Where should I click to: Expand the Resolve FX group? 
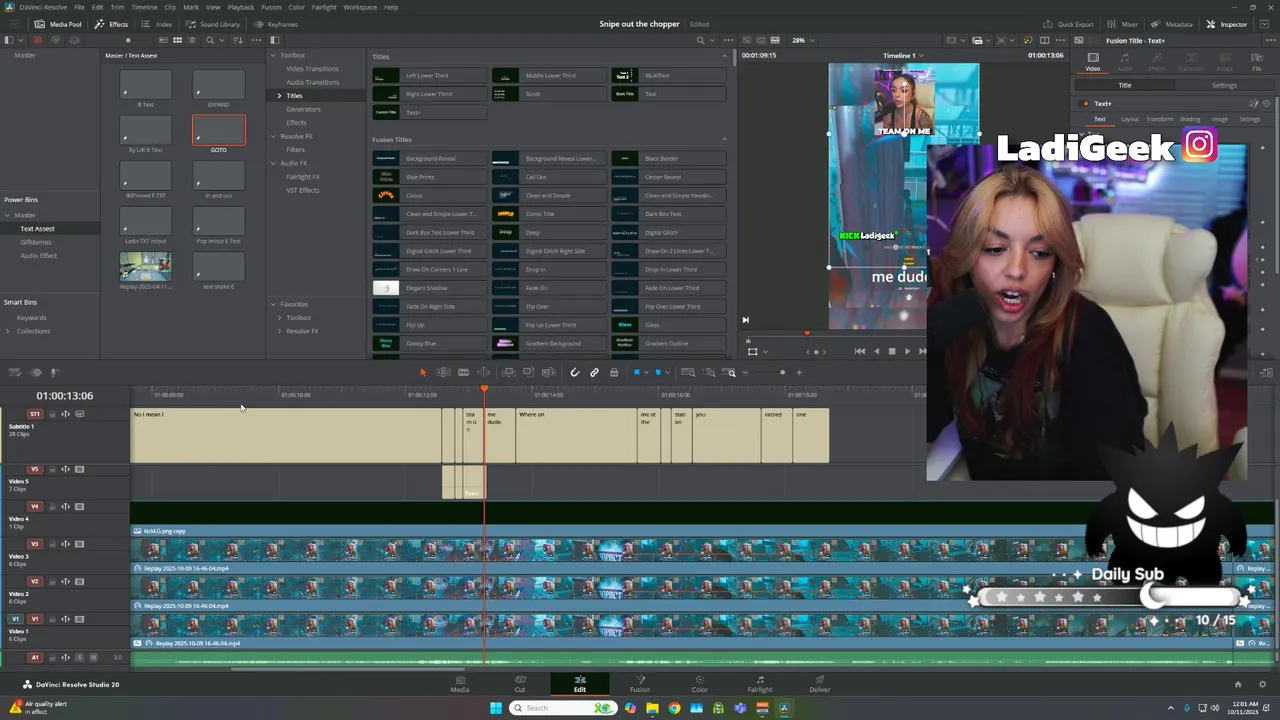point(274,136)
